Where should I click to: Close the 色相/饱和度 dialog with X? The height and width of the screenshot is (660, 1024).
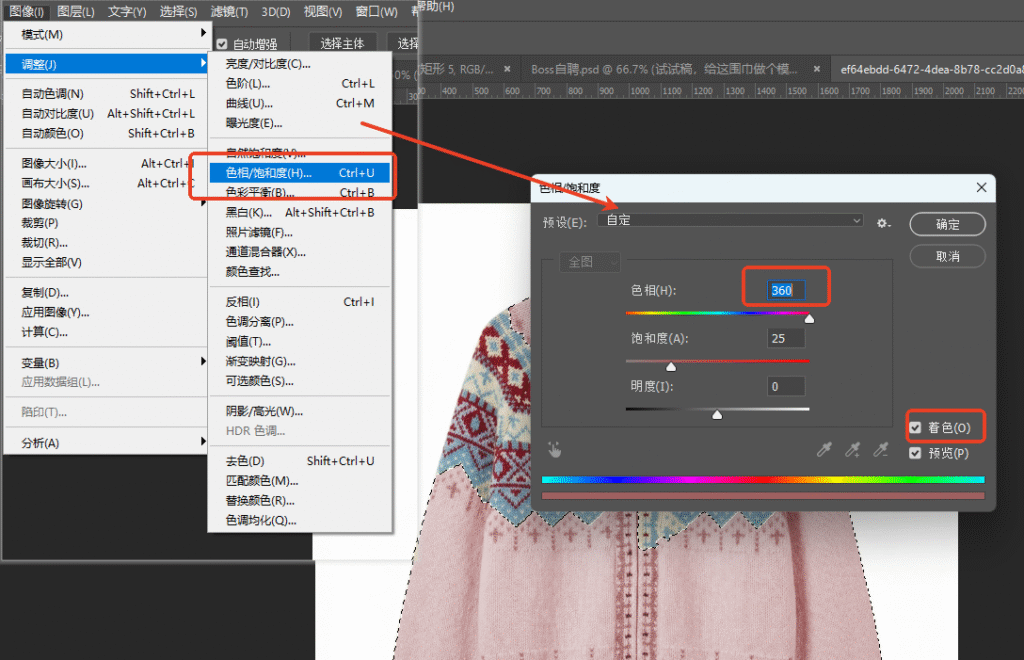[982, 187]
